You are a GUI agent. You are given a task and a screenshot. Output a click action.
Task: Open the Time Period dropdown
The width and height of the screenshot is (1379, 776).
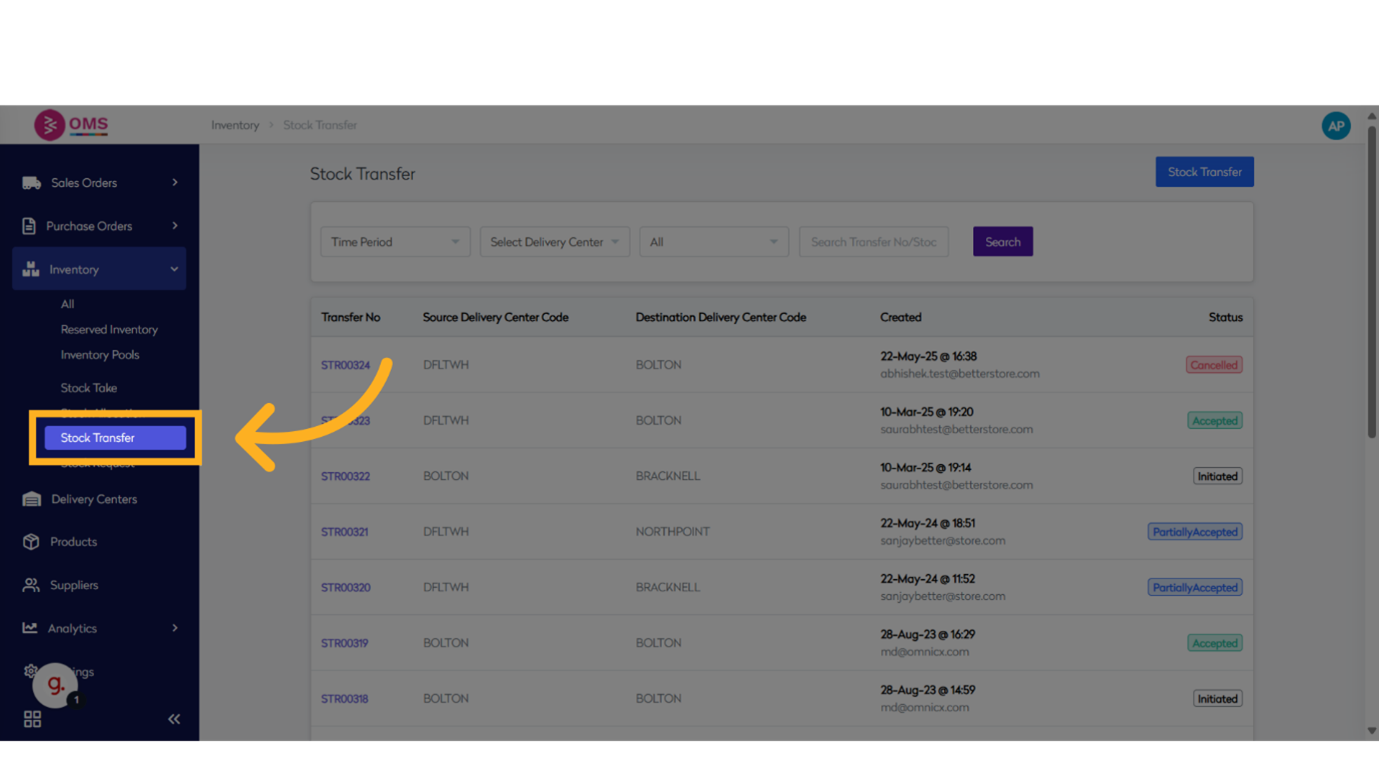coord(395,242)
